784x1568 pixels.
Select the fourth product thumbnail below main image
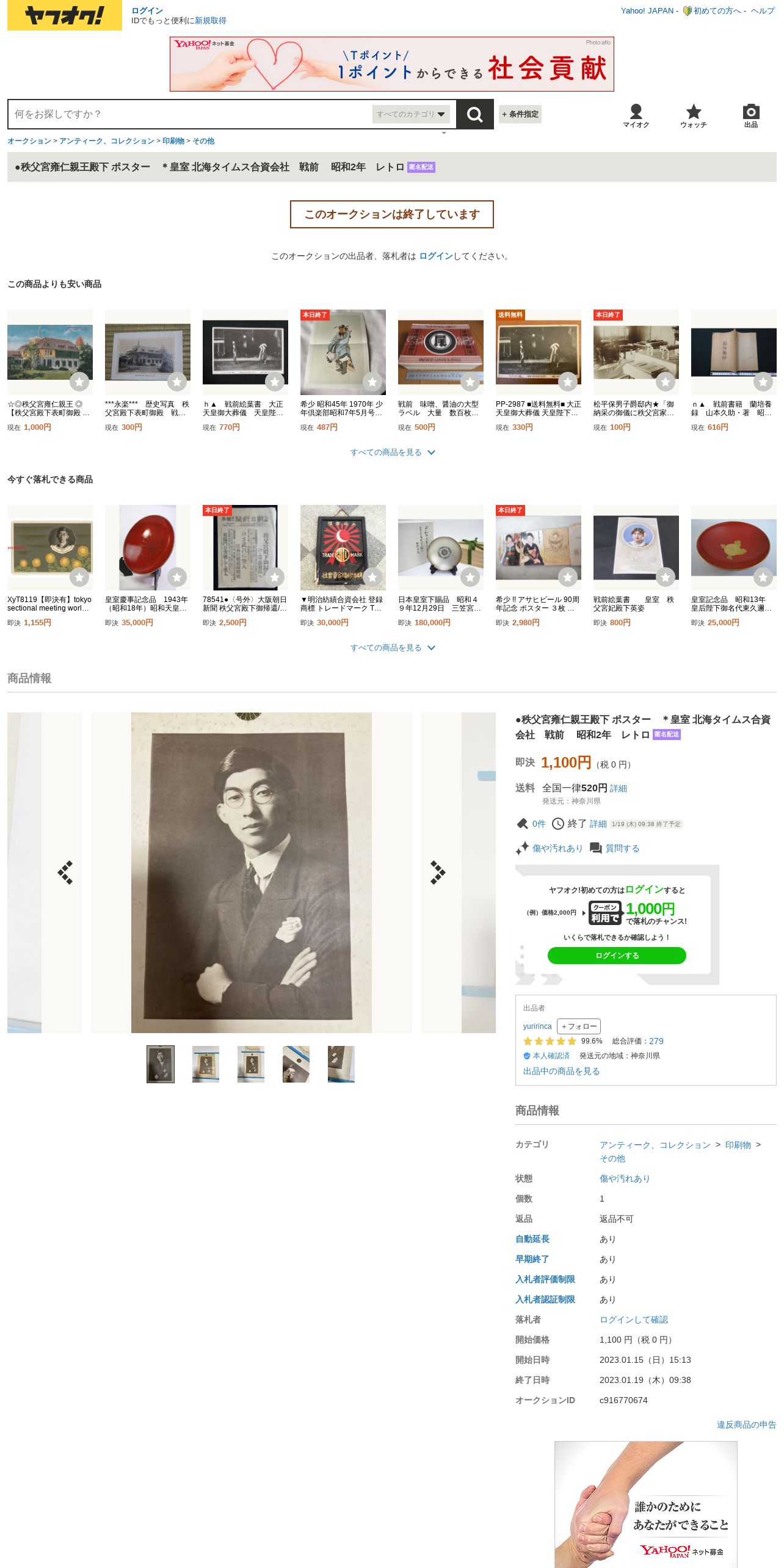point(296,1064)
